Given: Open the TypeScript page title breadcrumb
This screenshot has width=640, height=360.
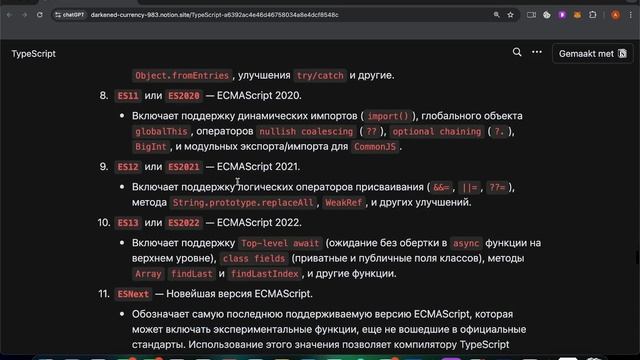Looking at the screenshot, I should (x=33, y=54).
